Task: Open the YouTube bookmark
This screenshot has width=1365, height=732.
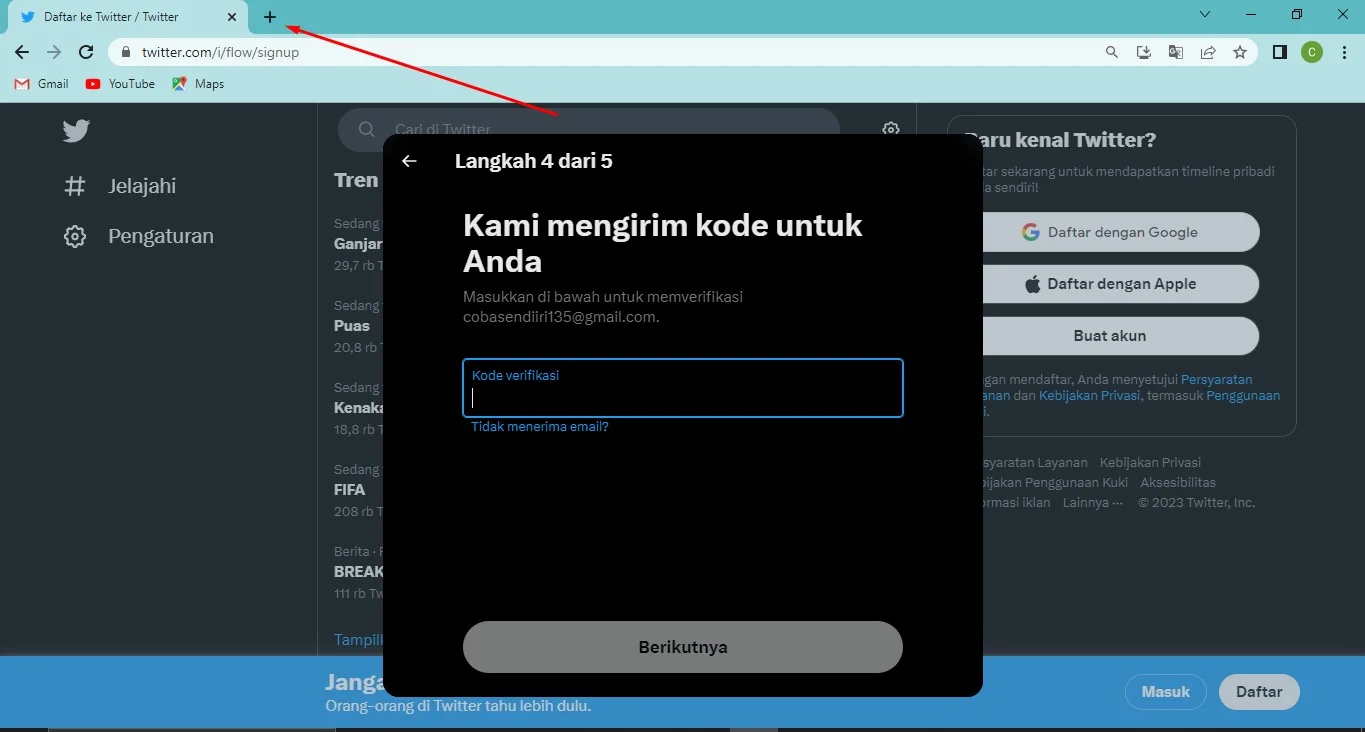Action: [x=120, y=84]
